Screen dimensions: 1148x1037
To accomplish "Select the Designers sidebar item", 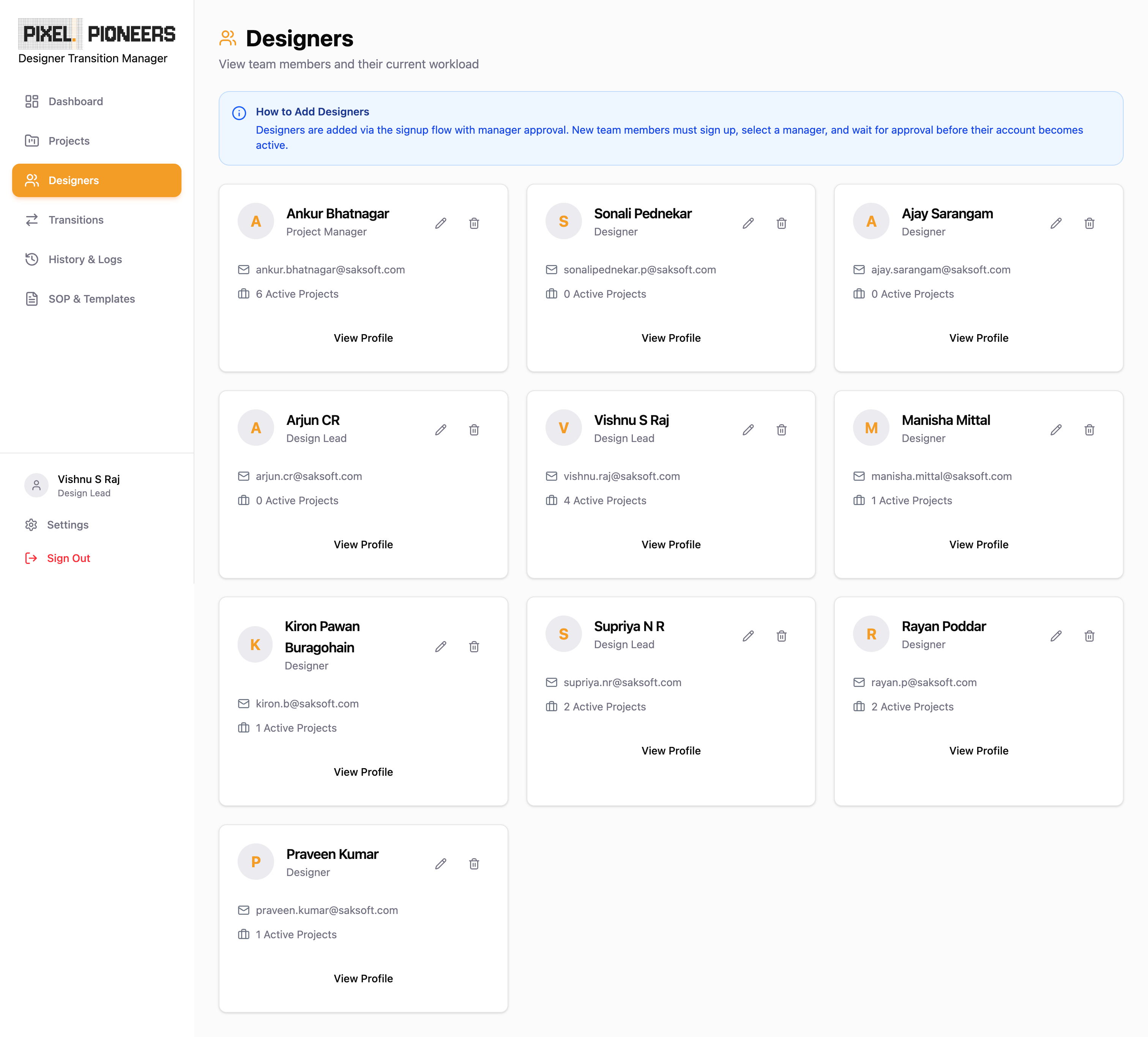I will pyautogui.click(x=97, y=180).
